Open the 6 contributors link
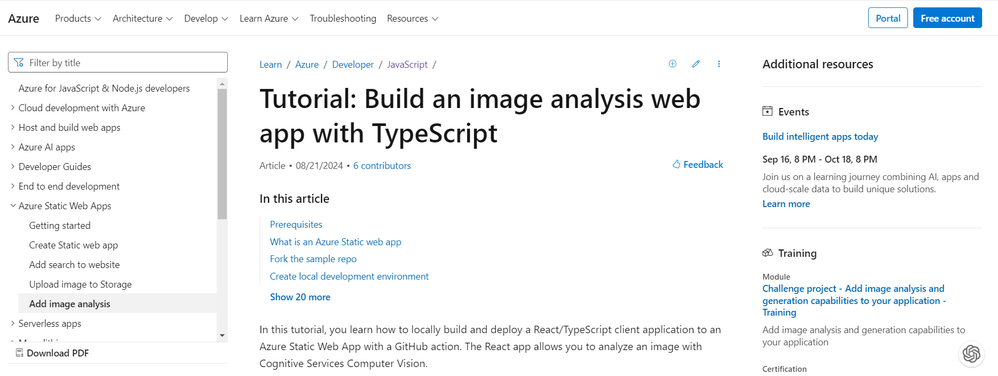The width and height of the screenshot is (998, 376). click(382, 165)
